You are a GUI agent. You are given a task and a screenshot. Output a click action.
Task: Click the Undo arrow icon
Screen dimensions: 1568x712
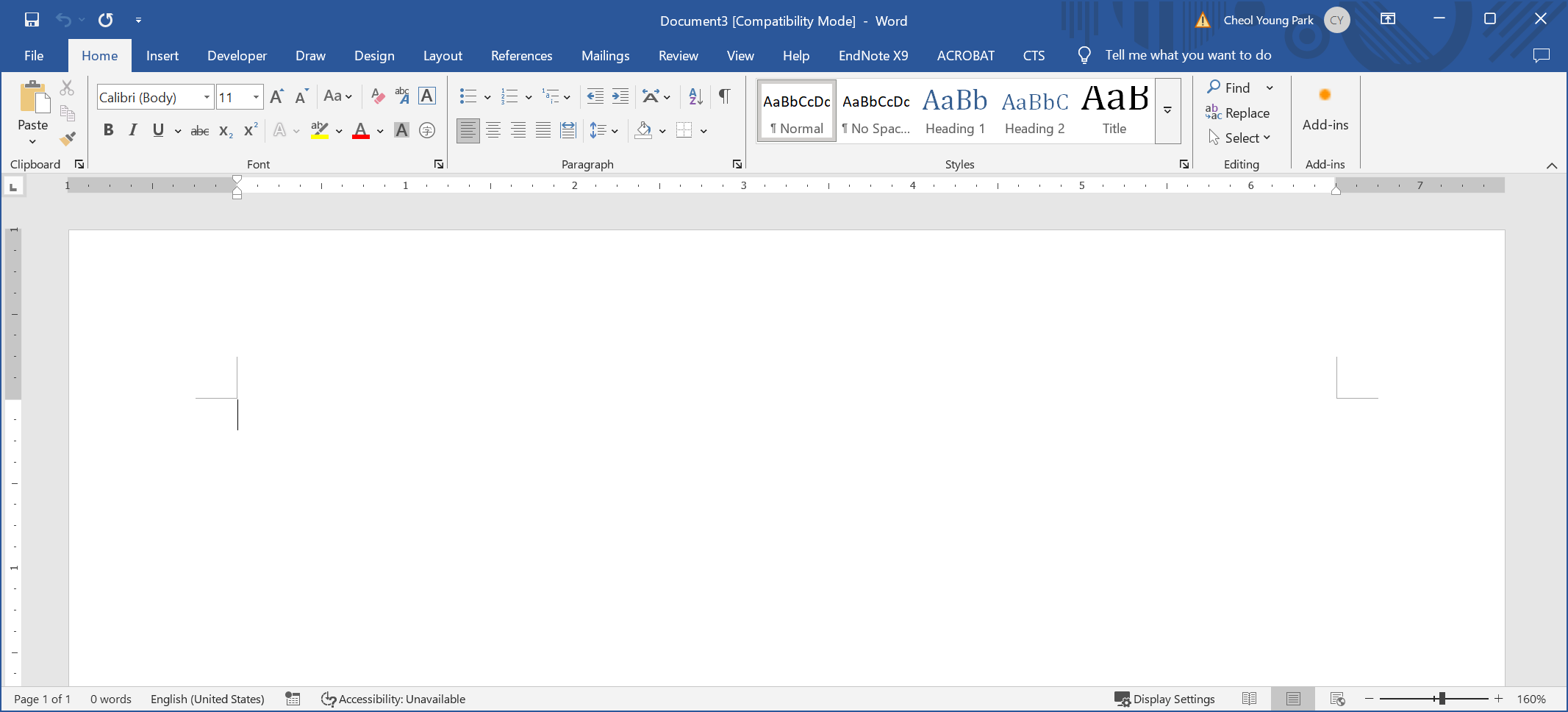[x=64, y=20]
